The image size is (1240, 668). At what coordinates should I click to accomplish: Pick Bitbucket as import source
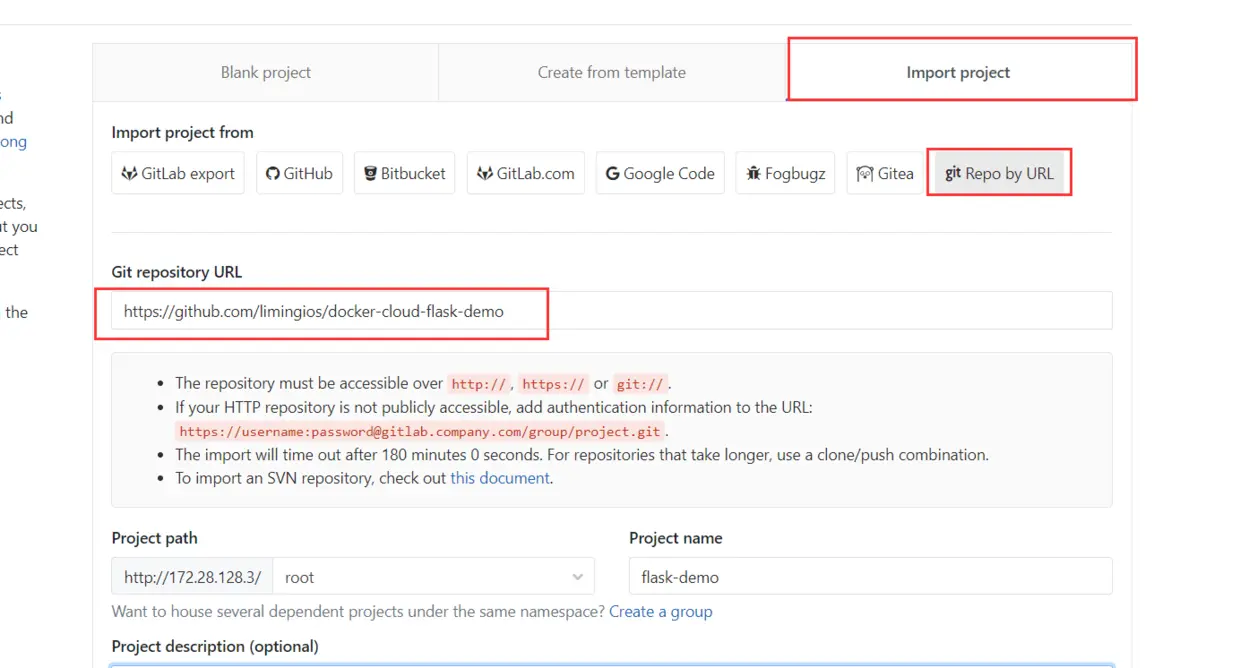(x=405, y=173)
